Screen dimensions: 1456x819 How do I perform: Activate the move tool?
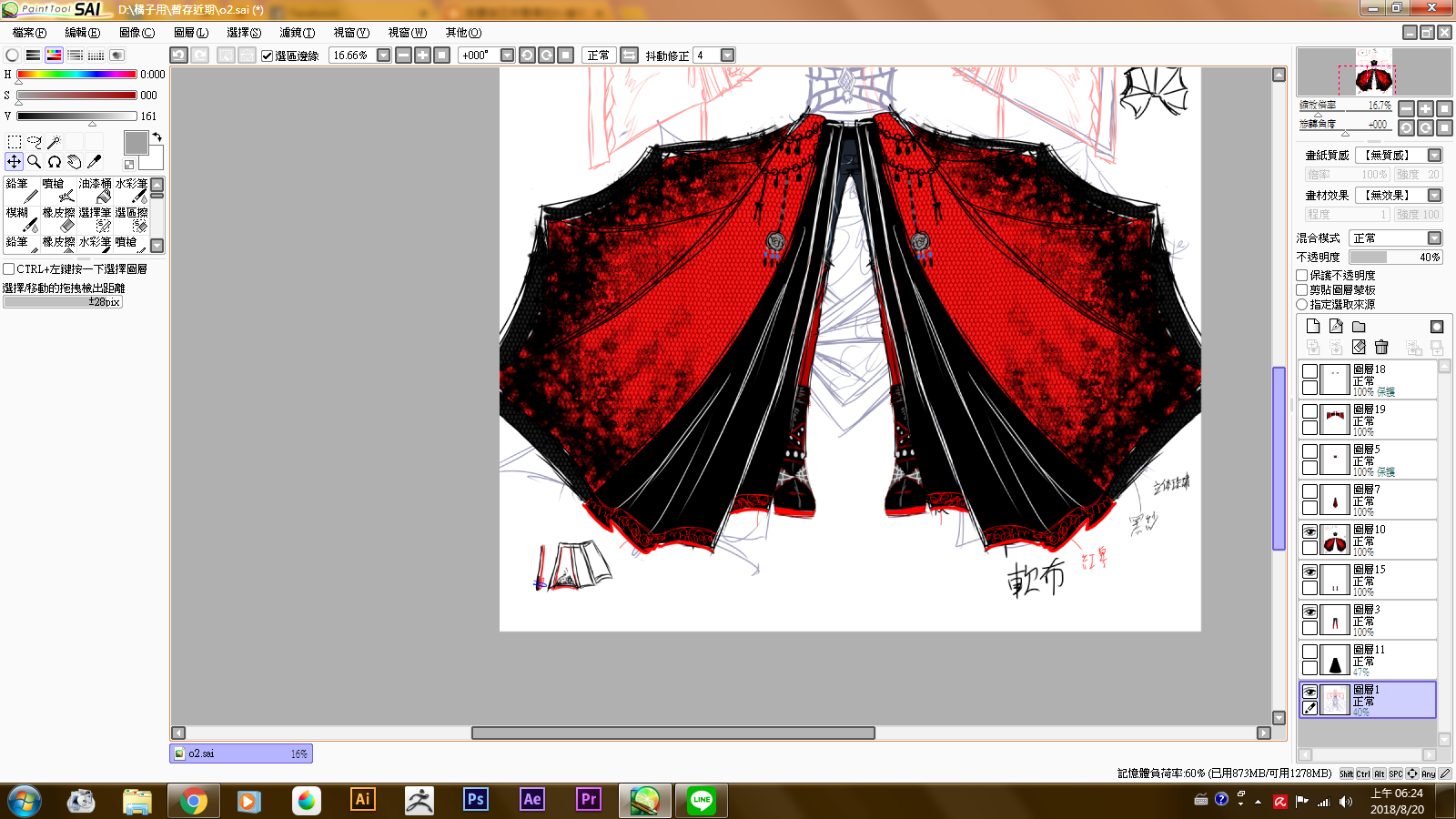(14, 161)
